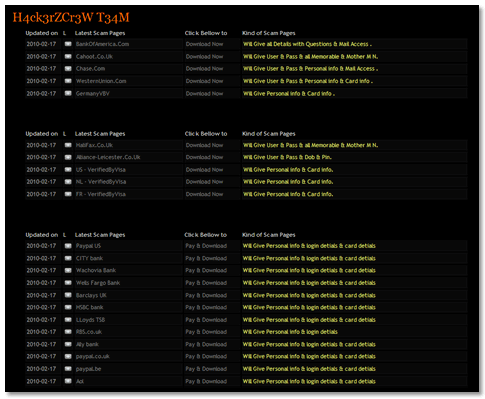Select the Halifax.Co.Uk entry text

coord(94,145)
